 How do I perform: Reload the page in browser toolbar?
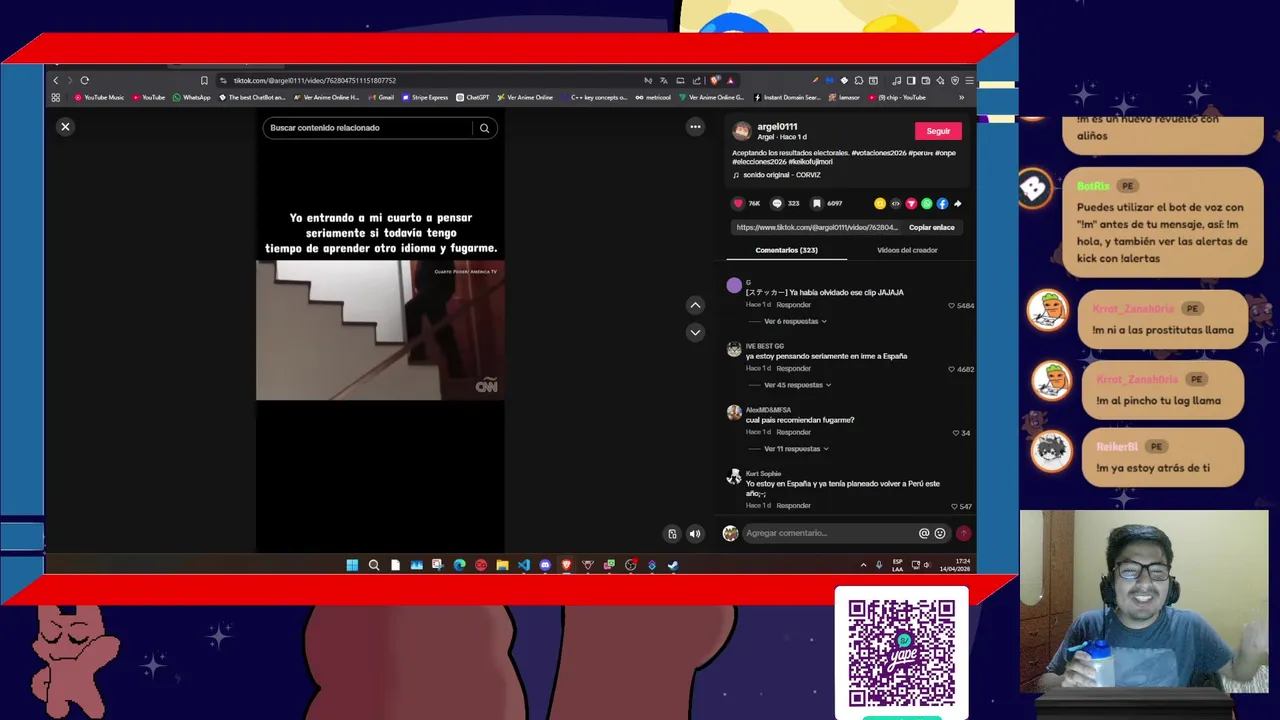coord(85,80)
